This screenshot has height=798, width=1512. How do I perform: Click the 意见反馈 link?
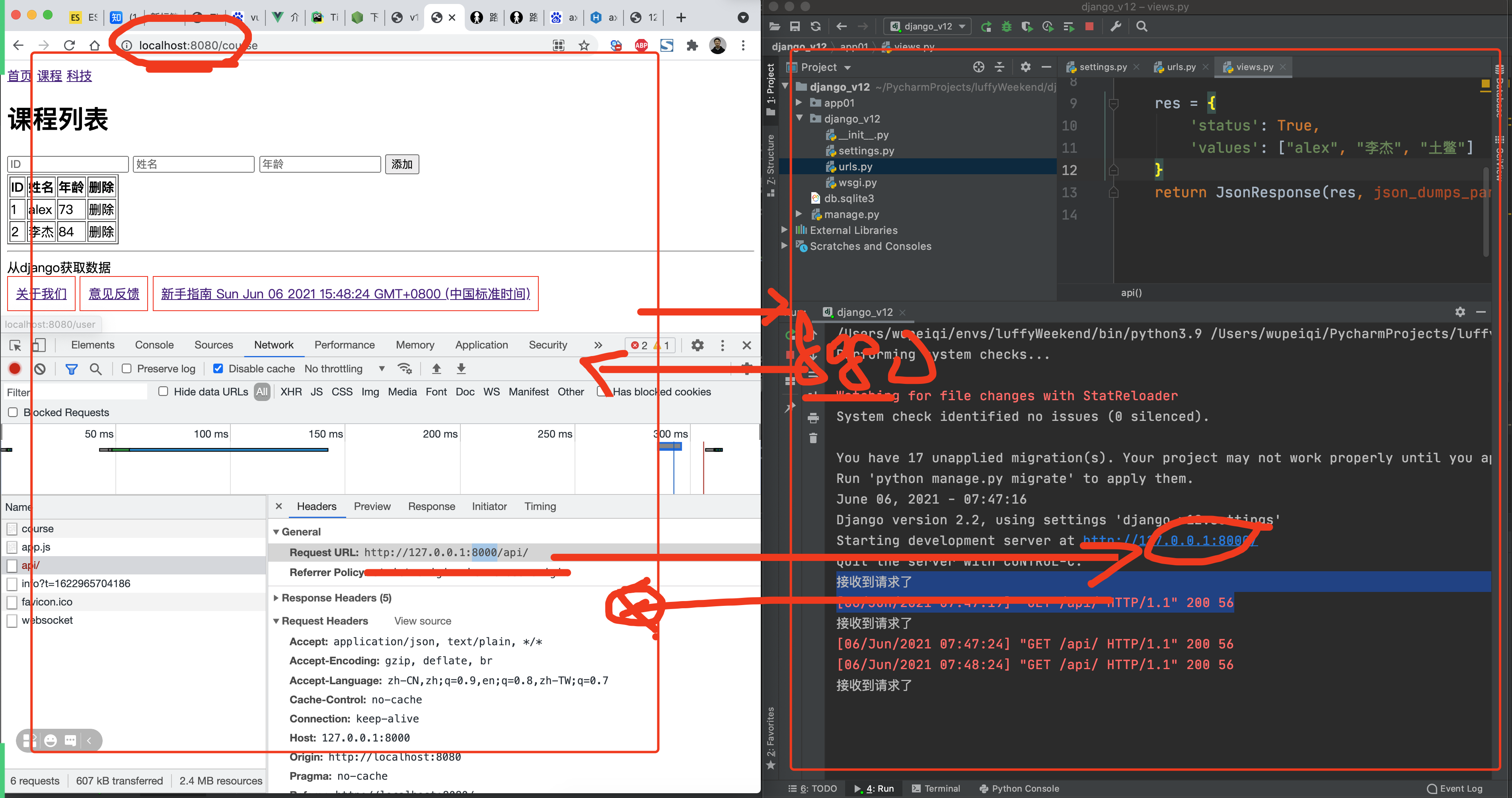114,294
